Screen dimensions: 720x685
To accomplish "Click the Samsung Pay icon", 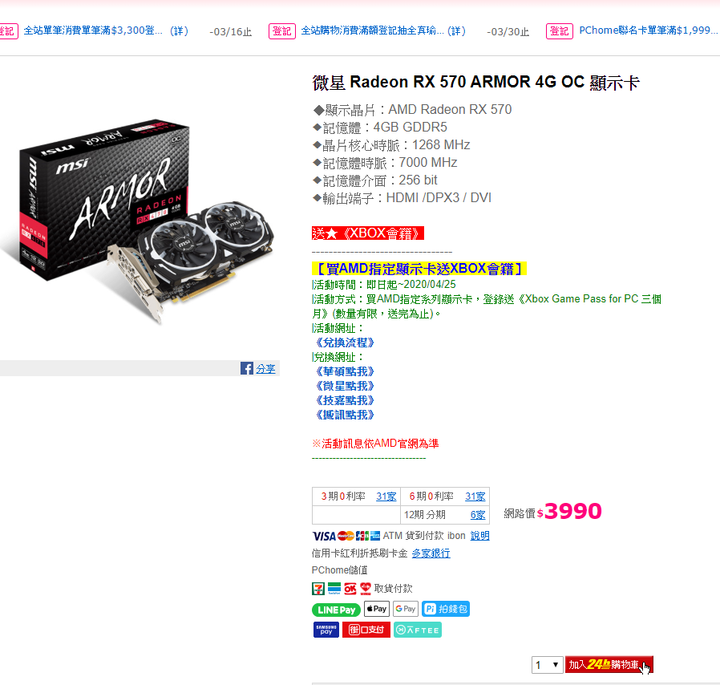I will (326, 630).
